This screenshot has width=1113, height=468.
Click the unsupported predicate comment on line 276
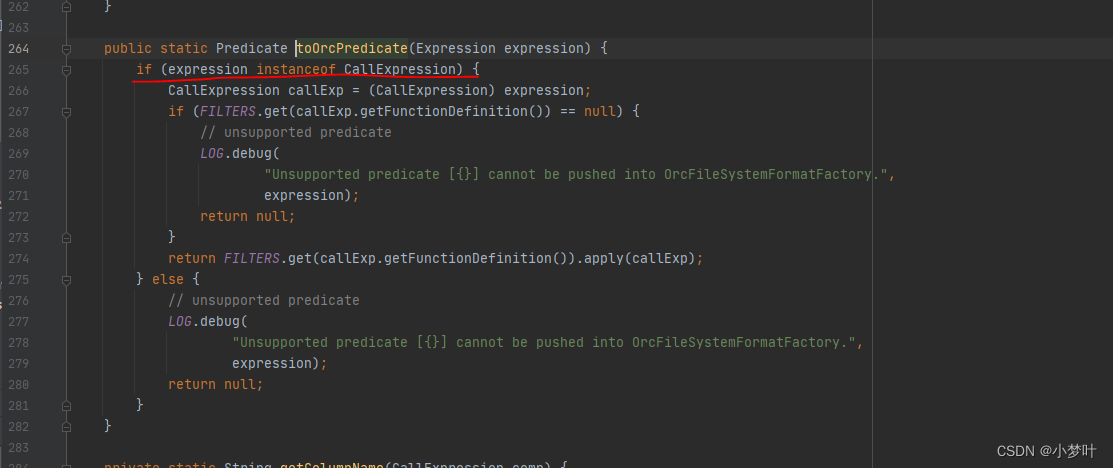pos(264,300)
